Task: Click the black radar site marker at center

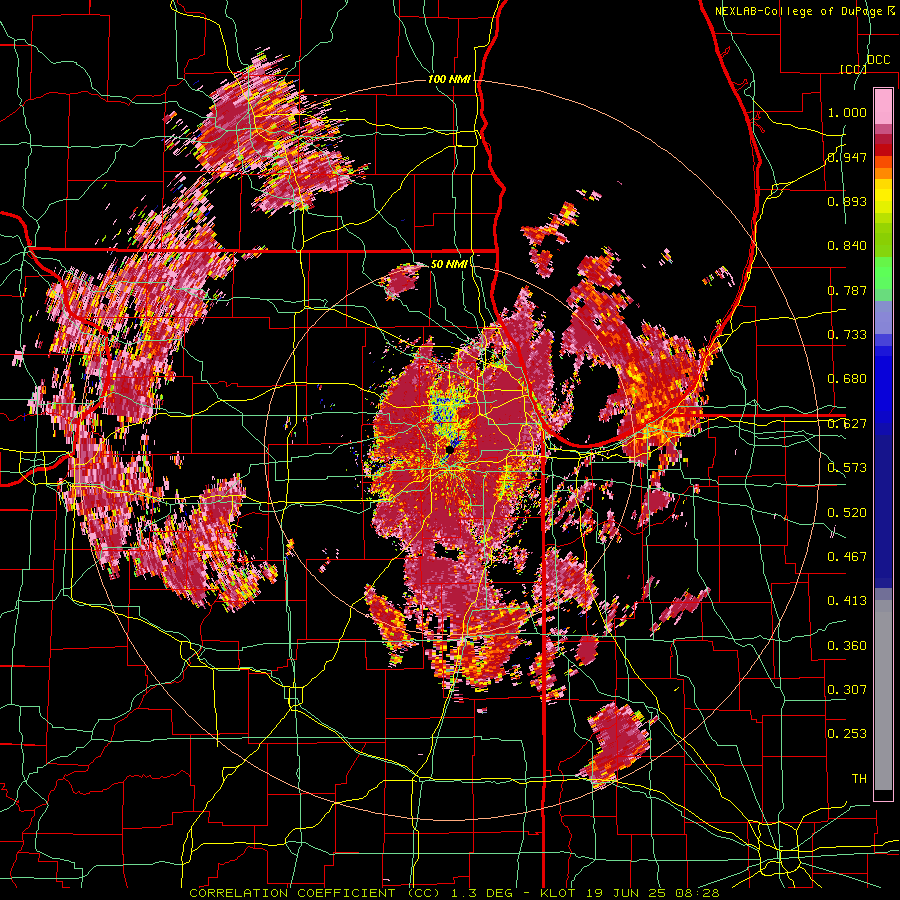Action: click(x=449, y=451)
